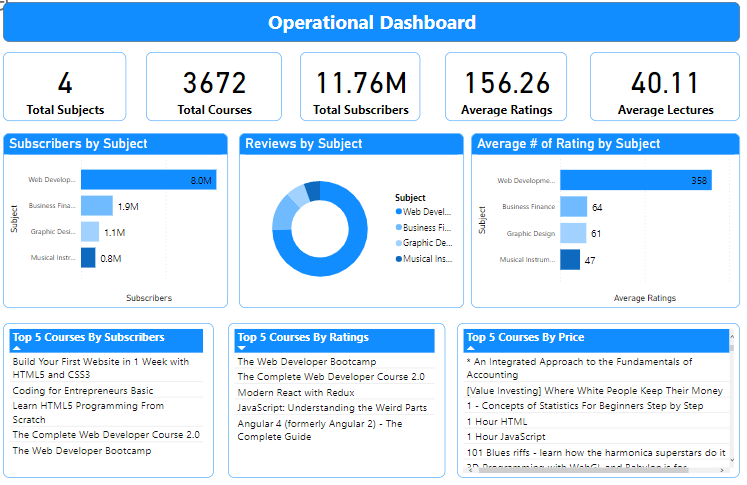The height and width of the screenshot is (485, 747).
Task: Select the Graphic Design bar showing 1.1M
Action: 90,232
